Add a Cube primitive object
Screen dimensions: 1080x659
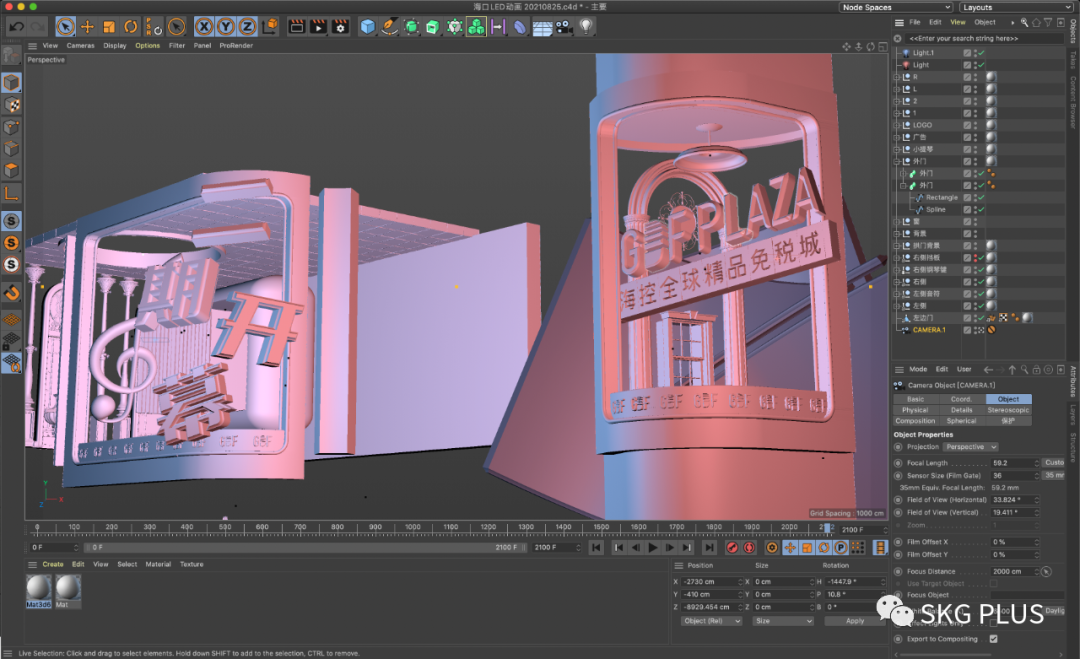368,27
